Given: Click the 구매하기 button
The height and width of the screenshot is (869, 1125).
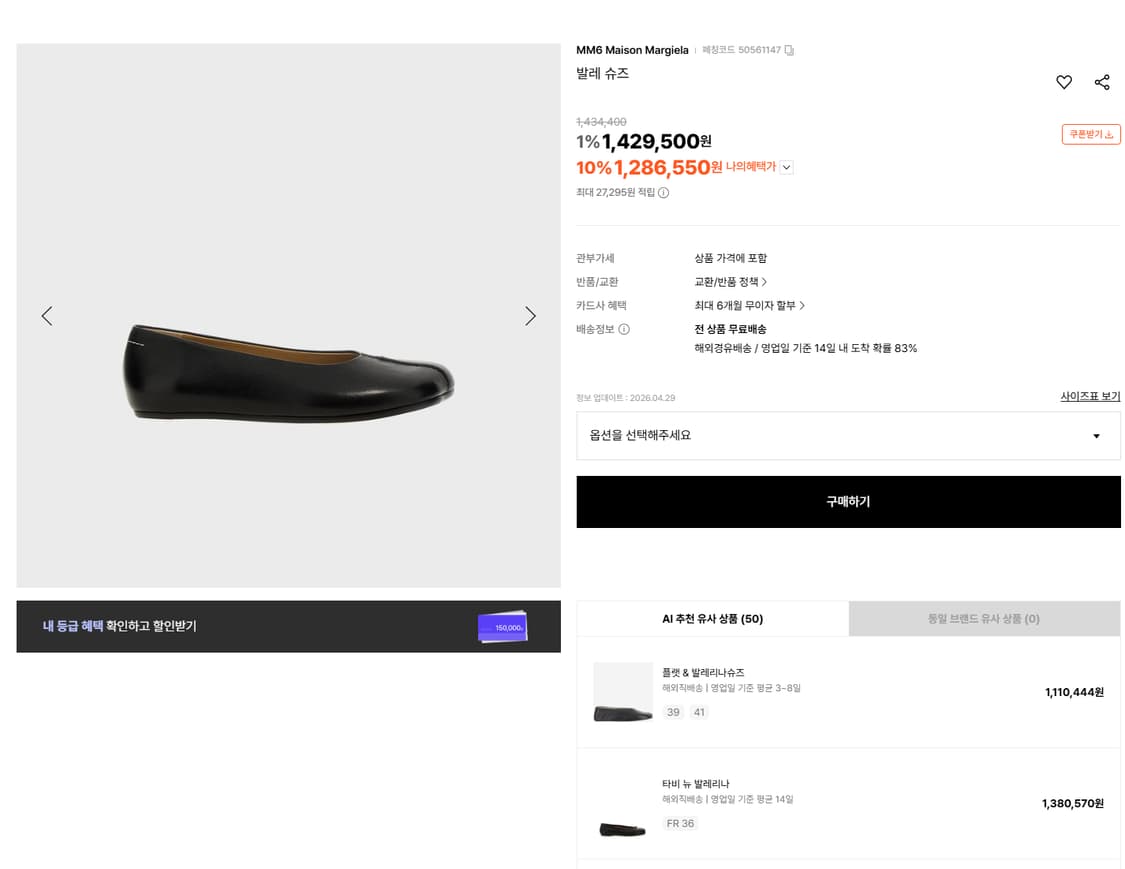Looking at the screenshot, I should (848, 502).
